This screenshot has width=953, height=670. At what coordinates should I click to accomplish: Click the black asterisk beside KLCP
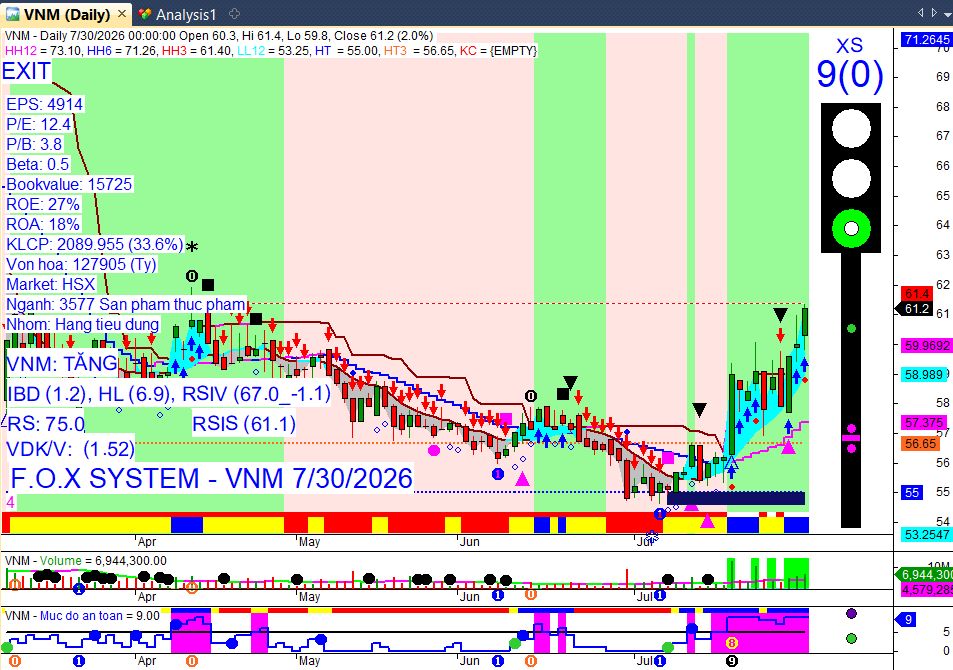tap(192, 247)
